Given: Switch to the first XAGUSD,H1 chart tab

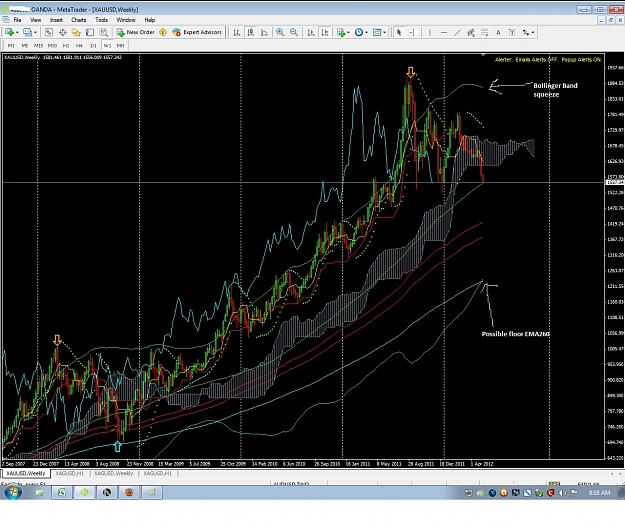Looking at the screenshot, I should tap(70, 474).
